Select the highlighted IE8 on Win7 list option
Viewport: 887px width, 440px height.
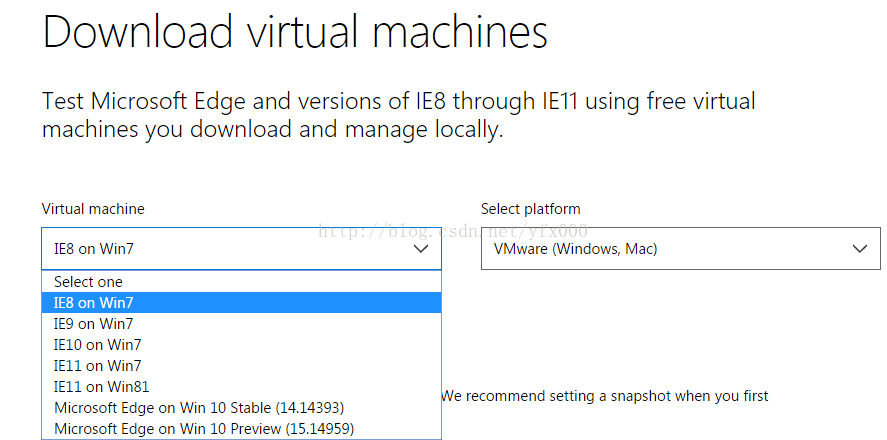point(241,303)
